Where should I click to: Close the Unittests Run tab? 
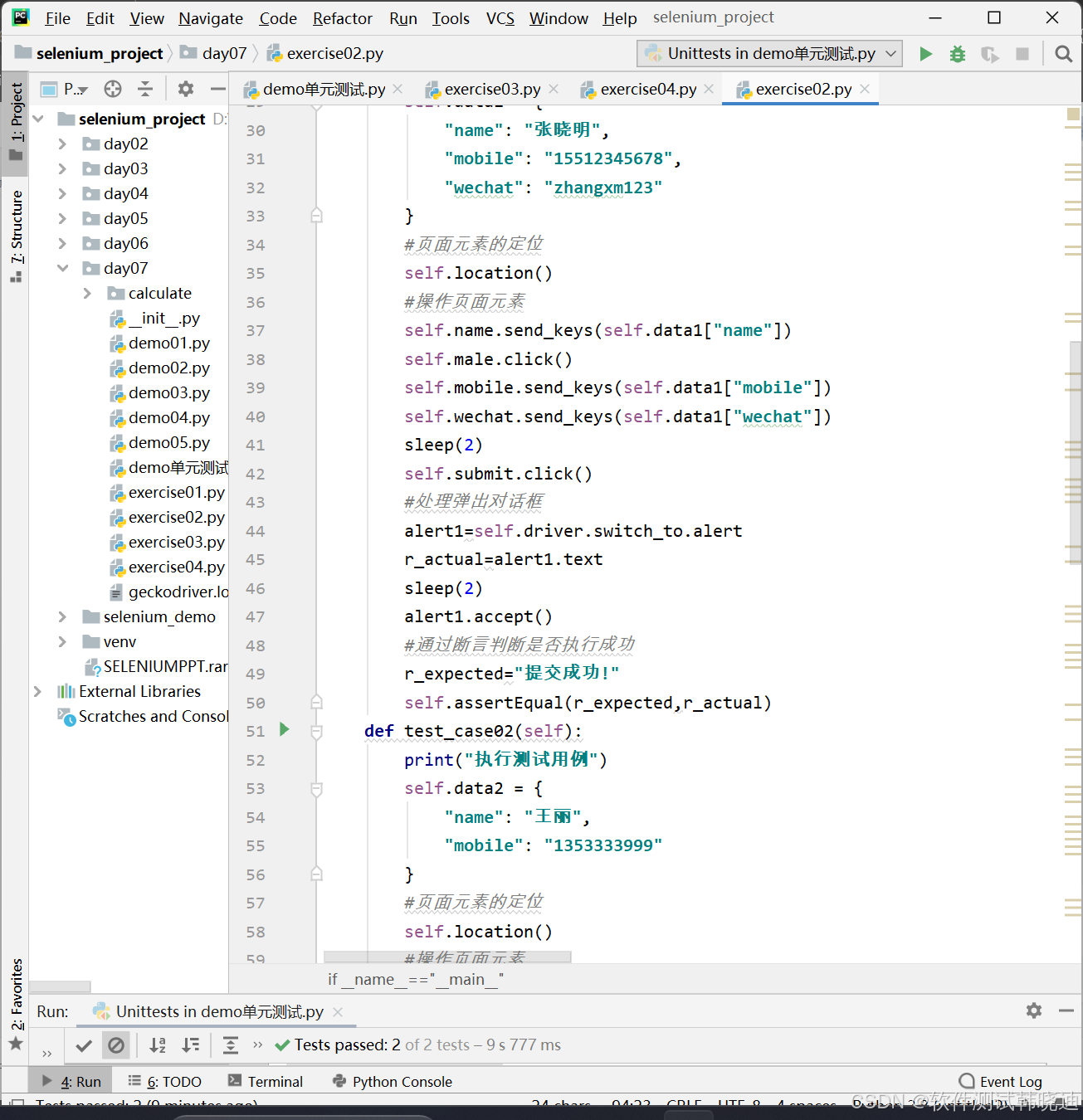pyautogui.click(x=338, y=1011)
